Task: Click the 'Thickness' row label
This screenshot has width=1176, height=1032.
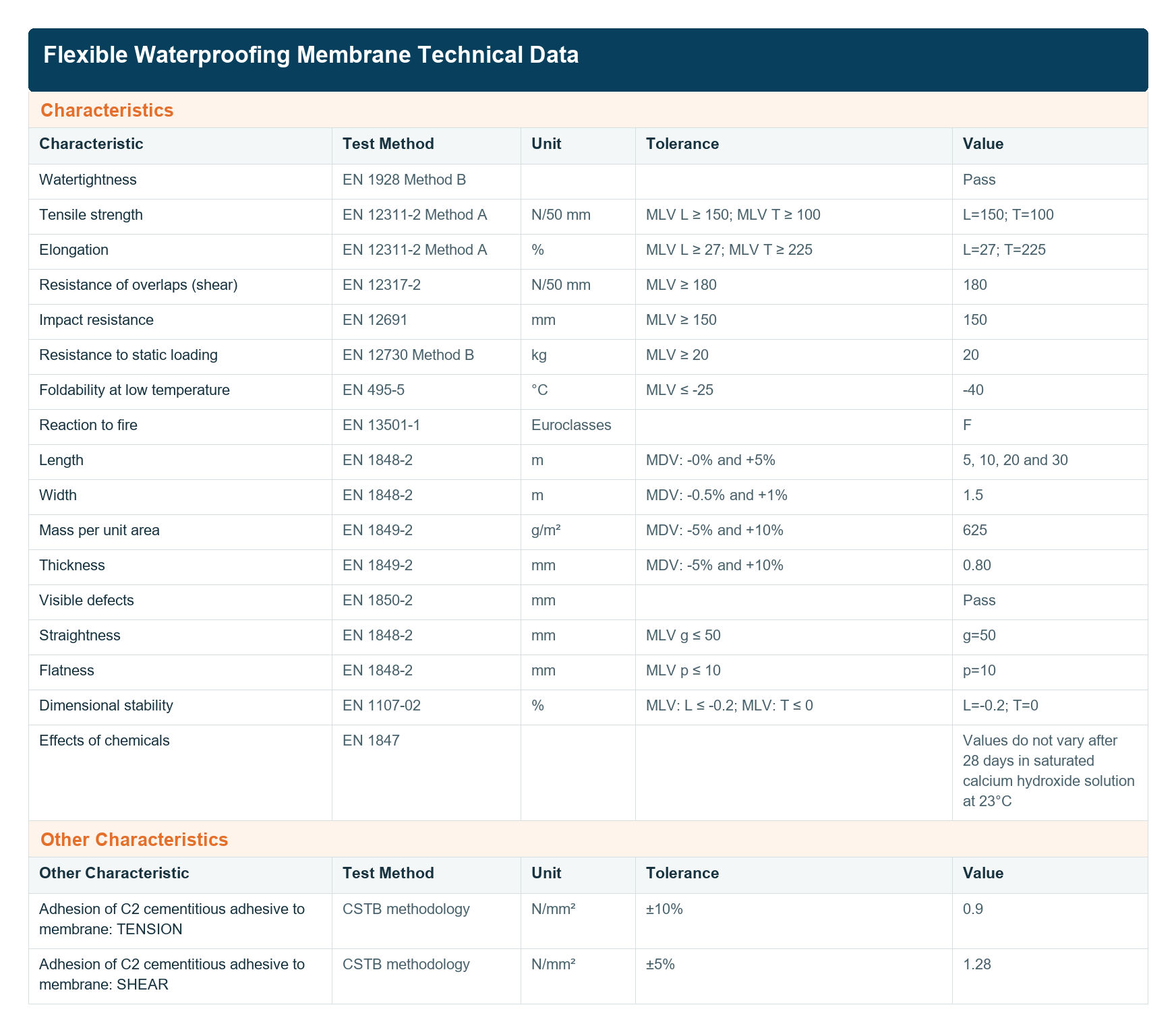Action: (72, 565)
